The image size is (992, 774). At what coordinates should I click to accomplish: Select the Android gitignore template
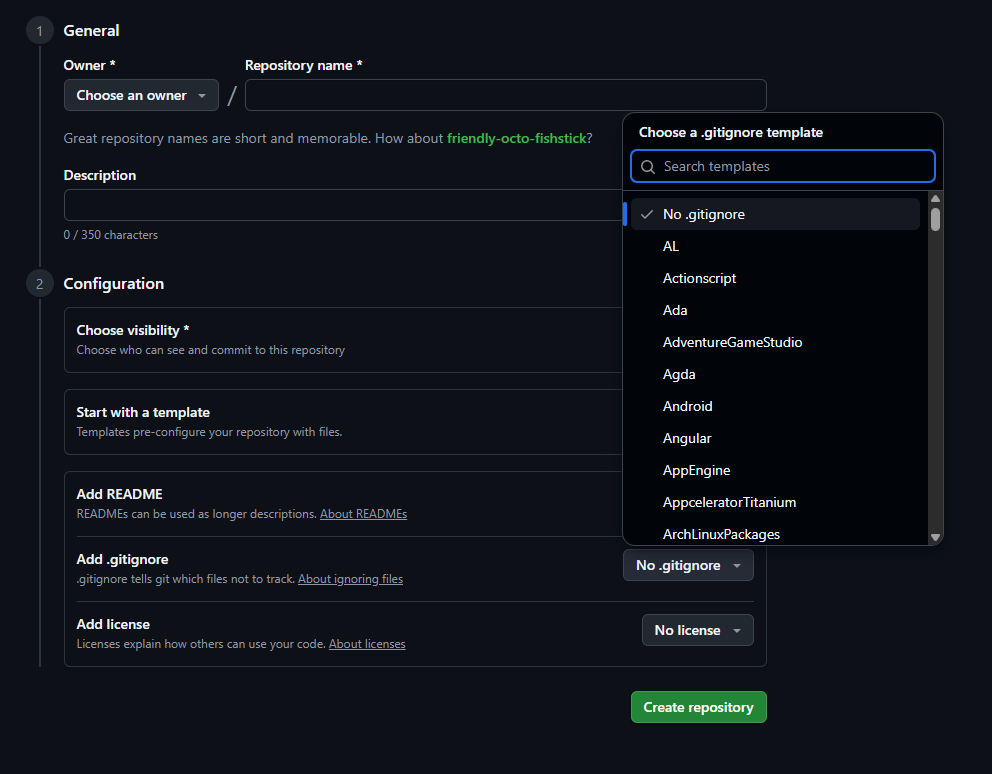coord(775,406)
